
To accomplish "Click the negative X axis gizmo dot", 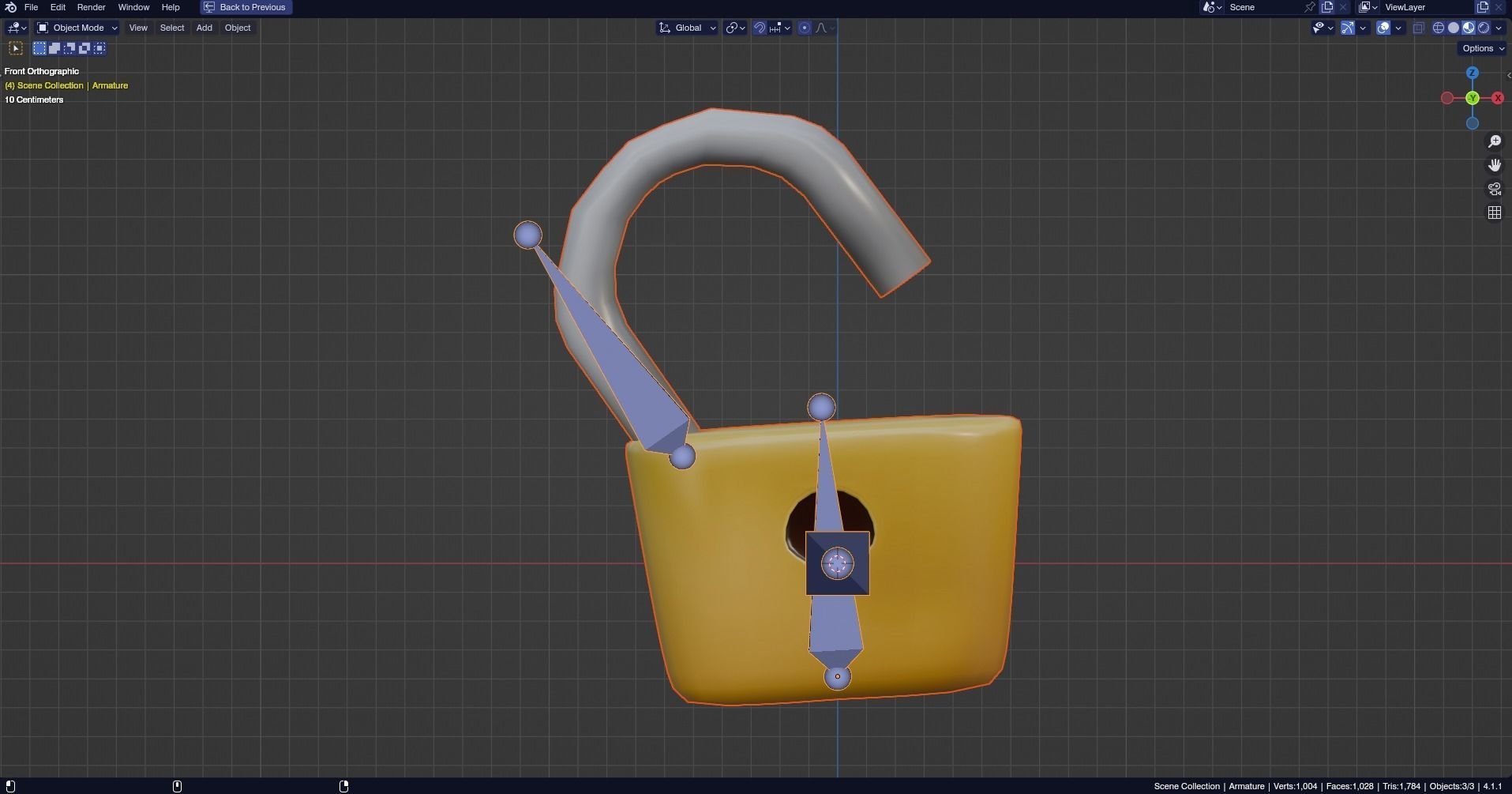I will (1446, 98).
